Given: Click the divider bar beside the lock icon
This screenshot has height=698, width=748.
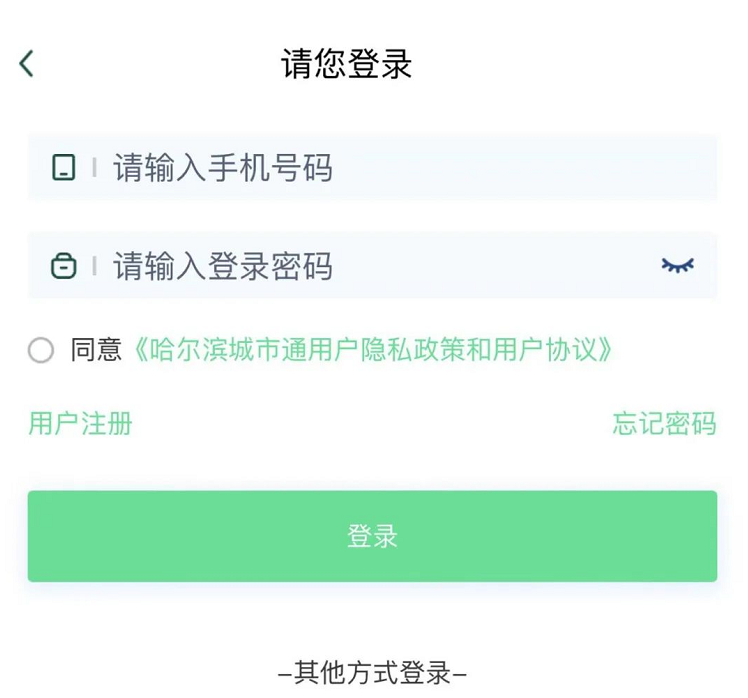Looking at the screenshot, I should coord(95,266).
